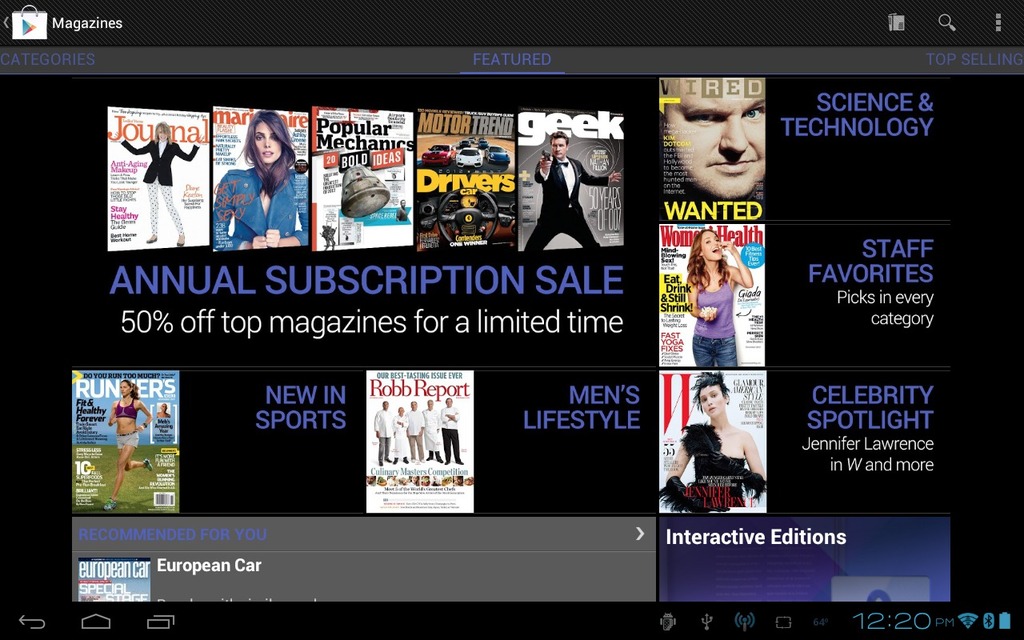
Task: Select the Featured tab
Action: pyautogui.click(x=512, y=59)
